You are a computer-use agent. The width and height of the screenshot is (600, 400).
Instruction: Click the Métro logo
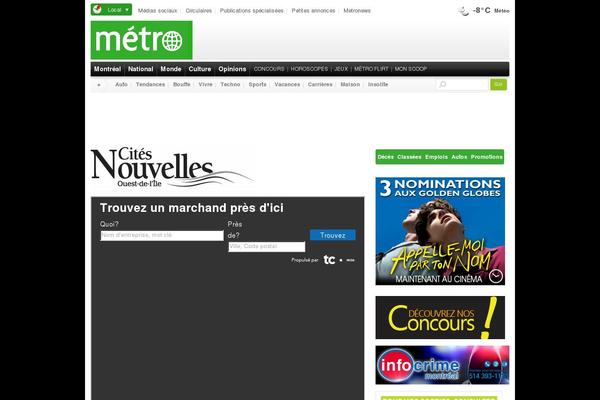pos(141,40)
